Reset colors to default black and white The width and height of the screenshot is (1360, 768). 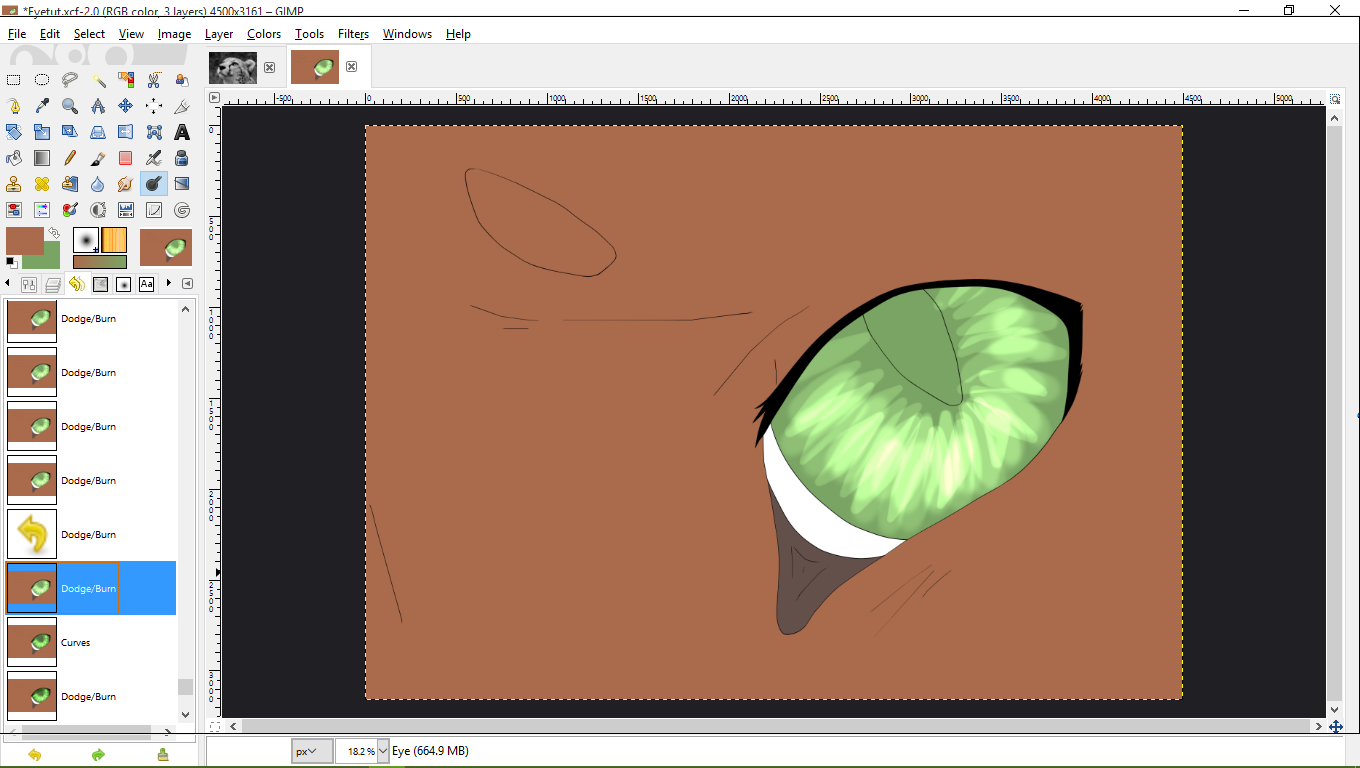click(11, 263)
